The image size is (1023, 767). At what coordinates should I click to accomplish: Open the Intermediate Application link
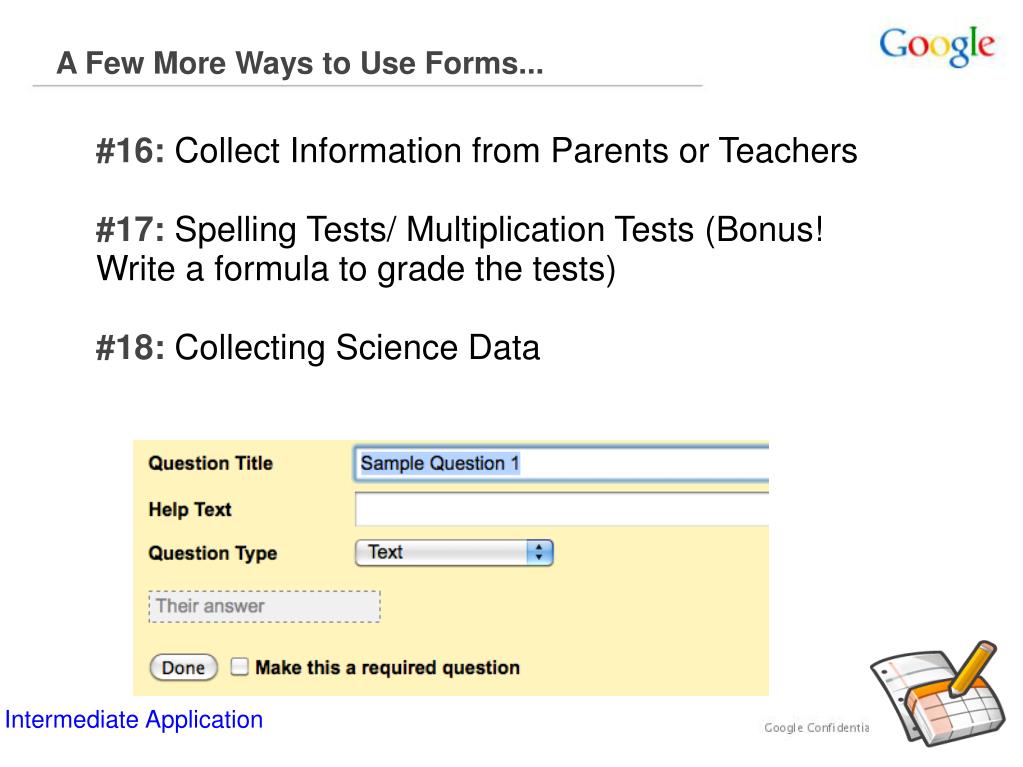pos(134,720)
